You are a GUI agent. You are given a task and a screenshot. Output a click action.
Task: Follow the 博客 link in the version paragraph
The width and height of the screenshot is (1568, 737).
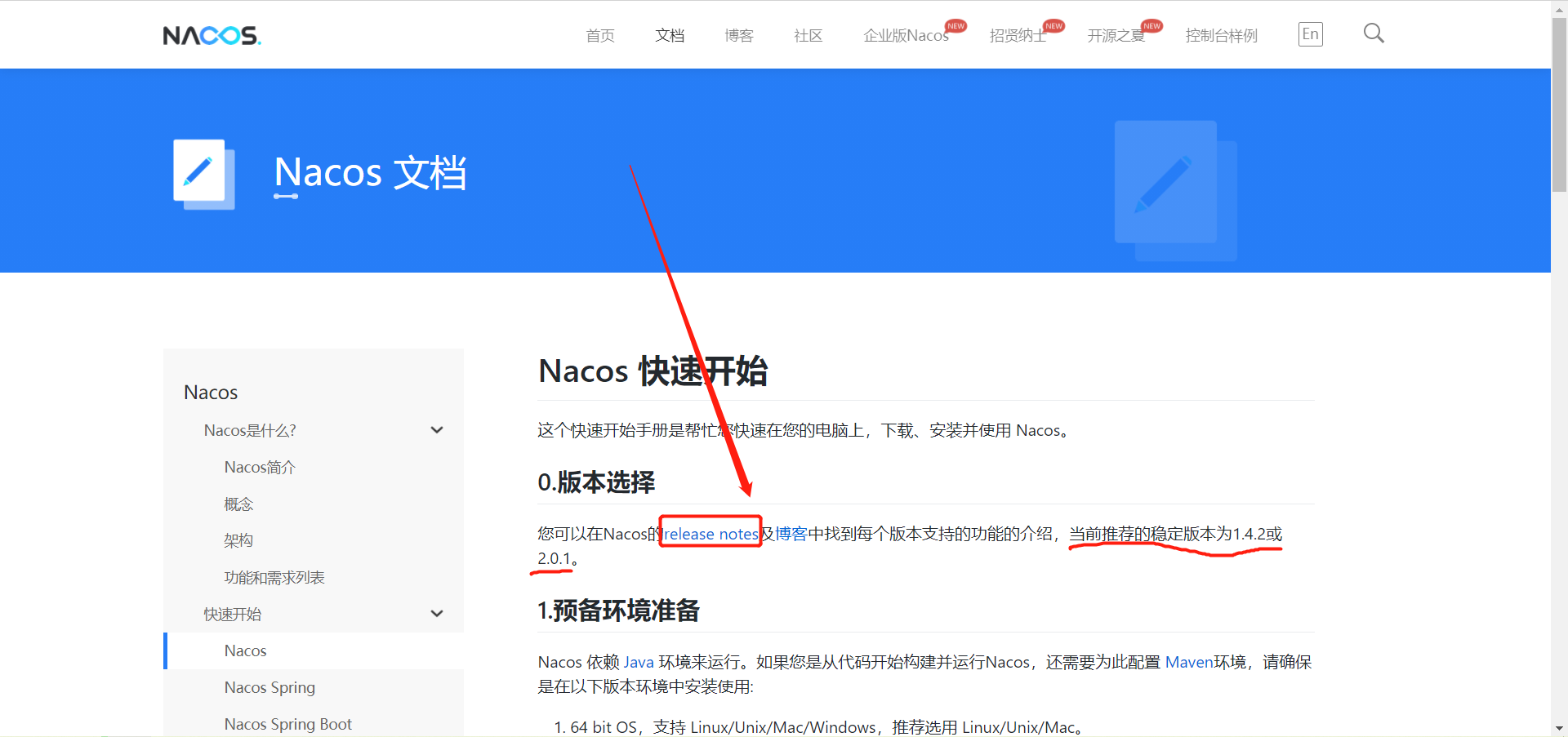(x=791, y=534)
